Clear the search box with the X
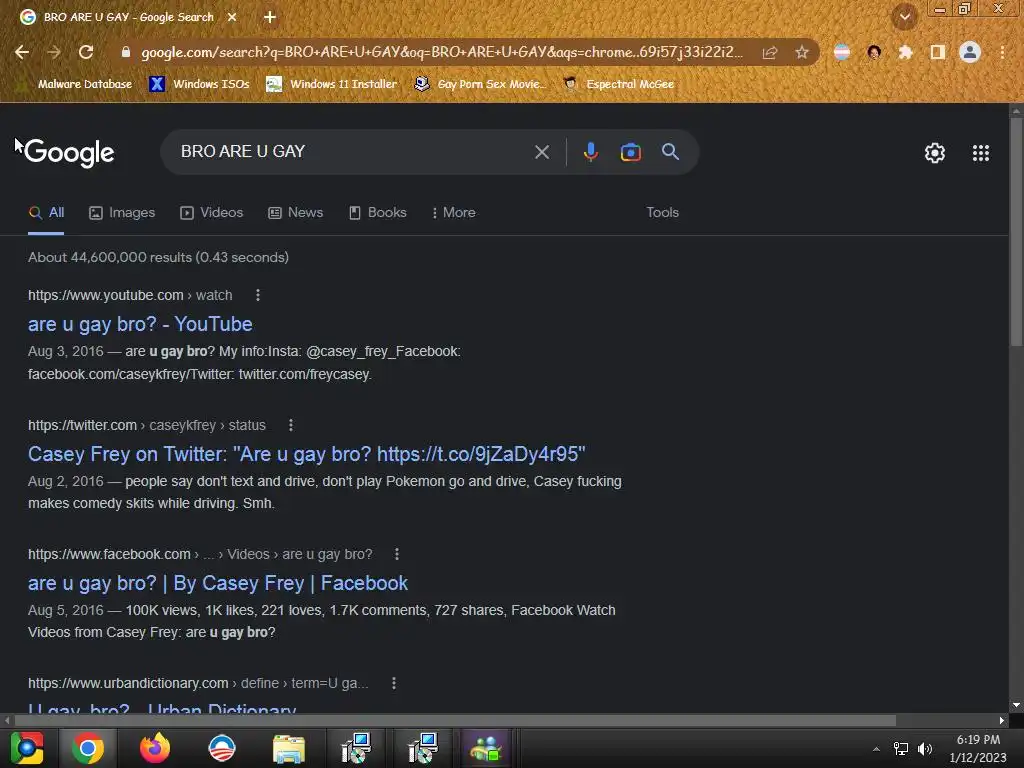The width and height of the screenshot is (1024, 768). tap(541, 152)
